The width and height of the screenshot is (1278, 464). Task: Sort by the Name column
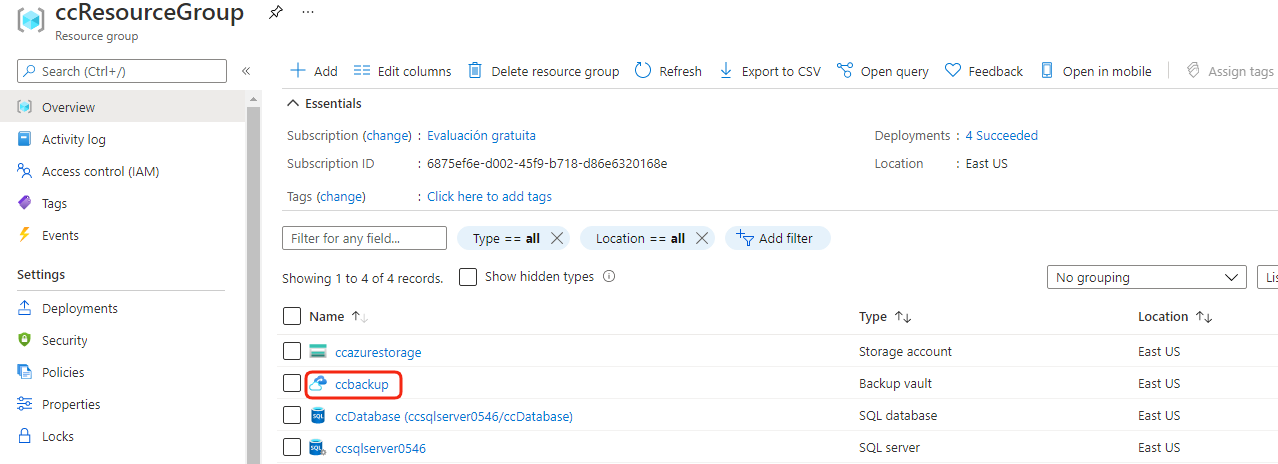point(339,316)
